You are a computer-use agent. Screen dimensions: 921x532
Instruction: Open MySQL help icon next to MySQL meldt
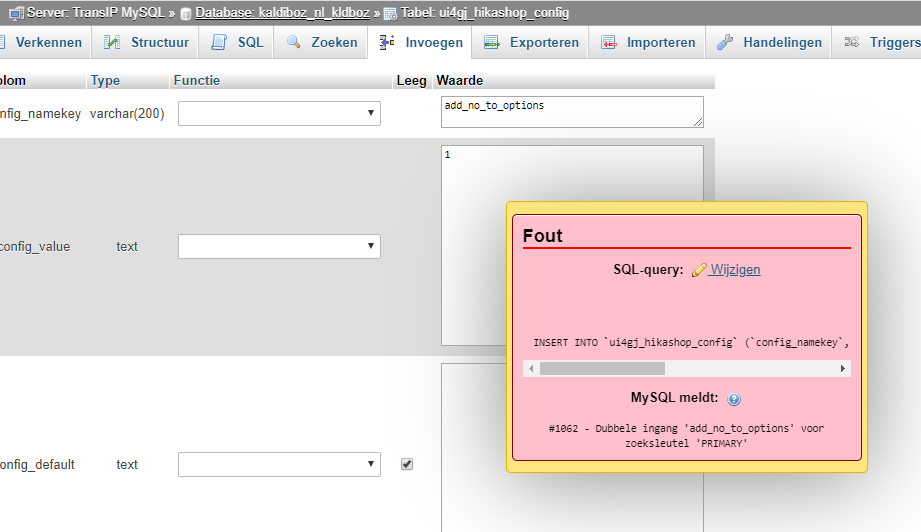[x=734, y=399]
